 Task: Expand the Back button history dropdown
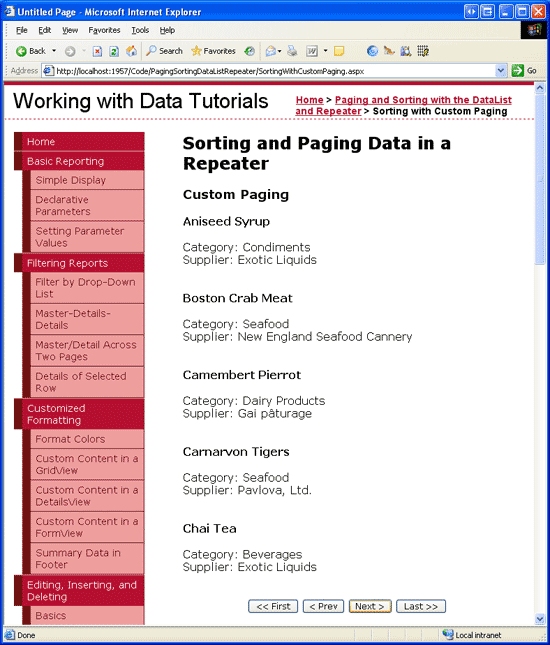[54, 51]
